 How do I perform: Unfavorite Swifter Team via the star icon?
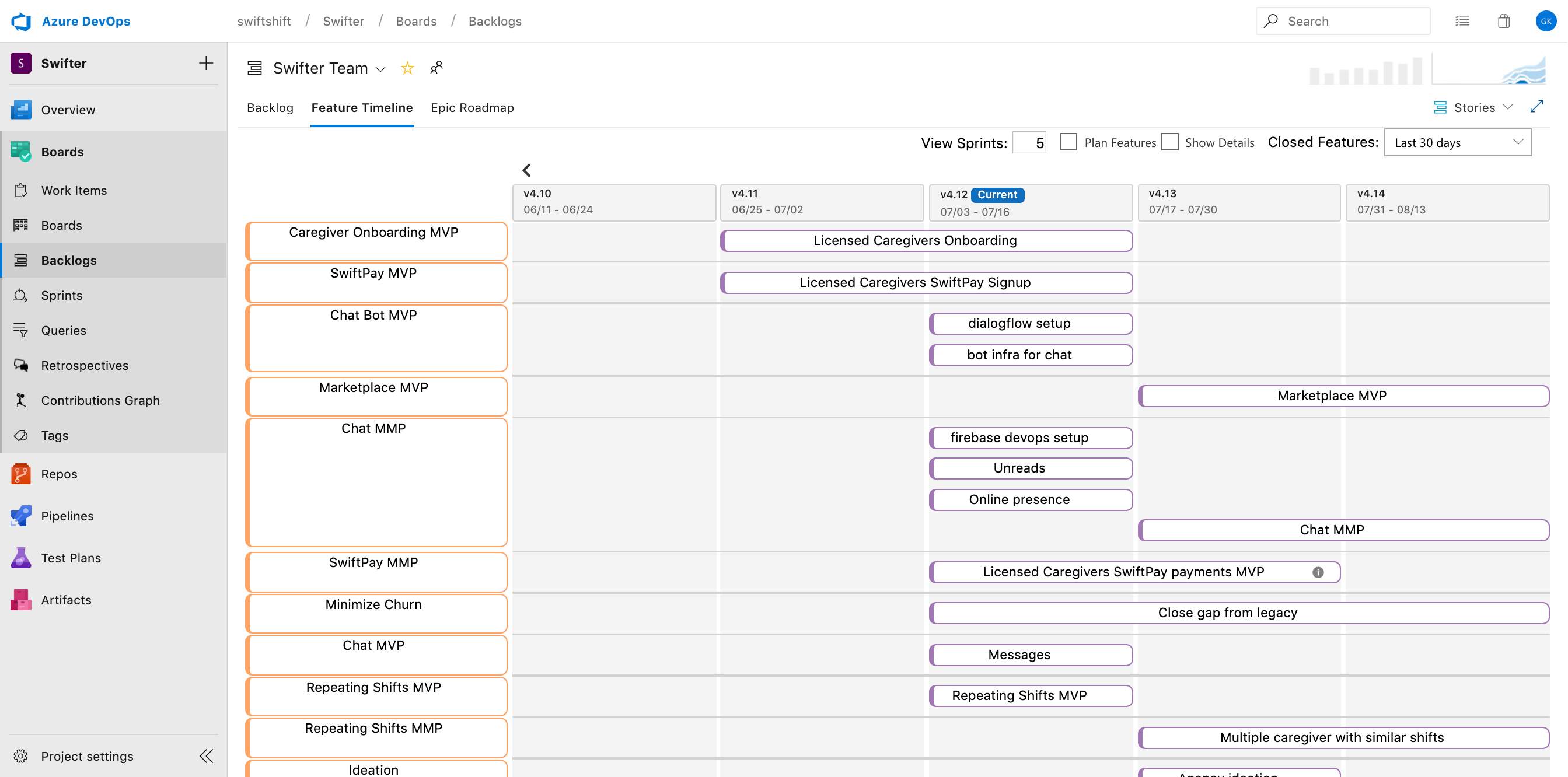click(407, 68)
